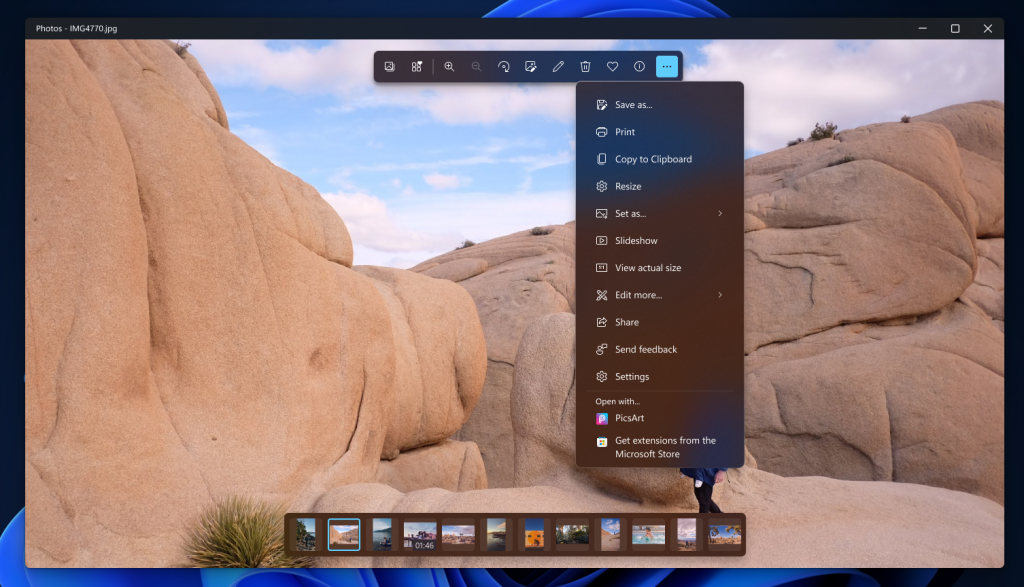Rotate the photo using the rotate icon

pyautogui.click(x=504, y=67)
